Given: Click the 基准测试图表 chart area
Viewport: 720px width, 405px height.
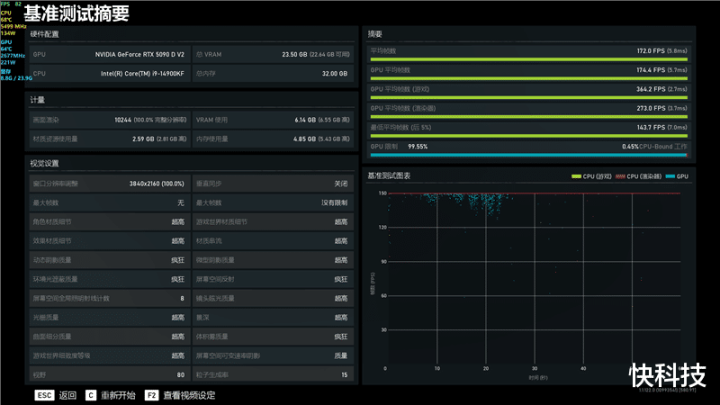Looking at the screenshot, I should tap(528, 280).
